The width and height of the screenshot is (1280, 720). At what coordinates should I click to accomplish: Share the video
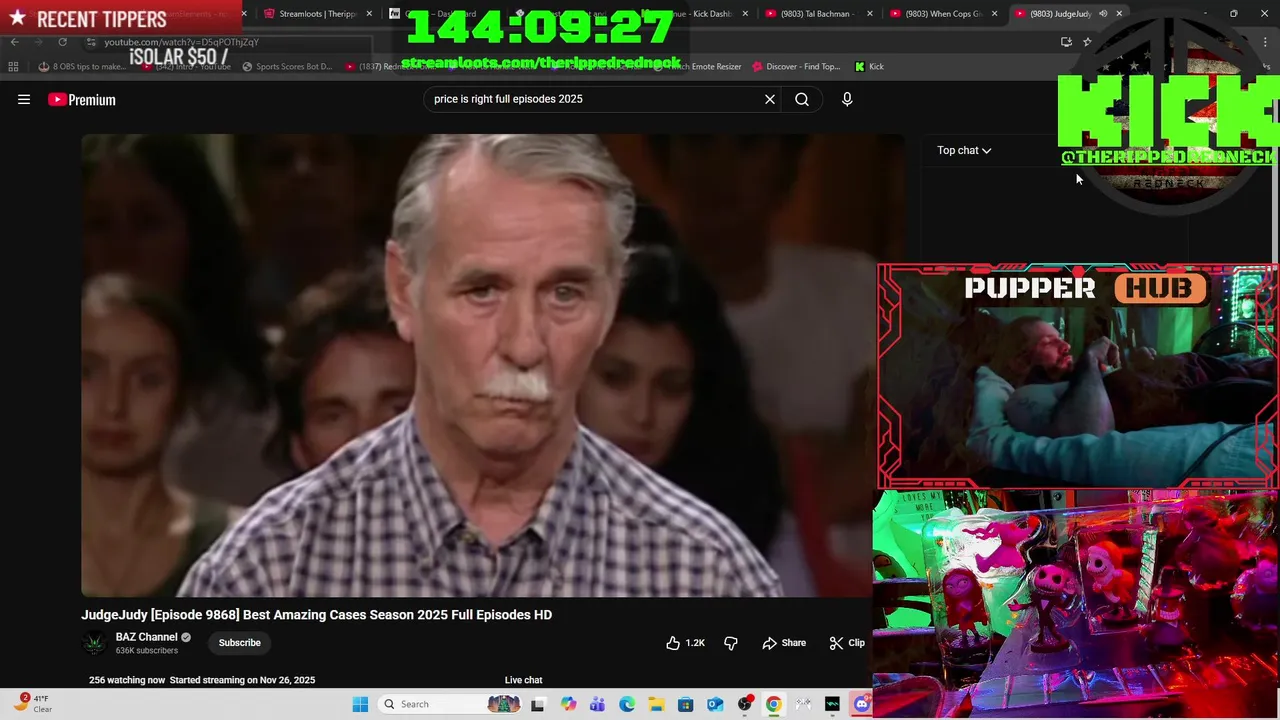pos(784,643)
